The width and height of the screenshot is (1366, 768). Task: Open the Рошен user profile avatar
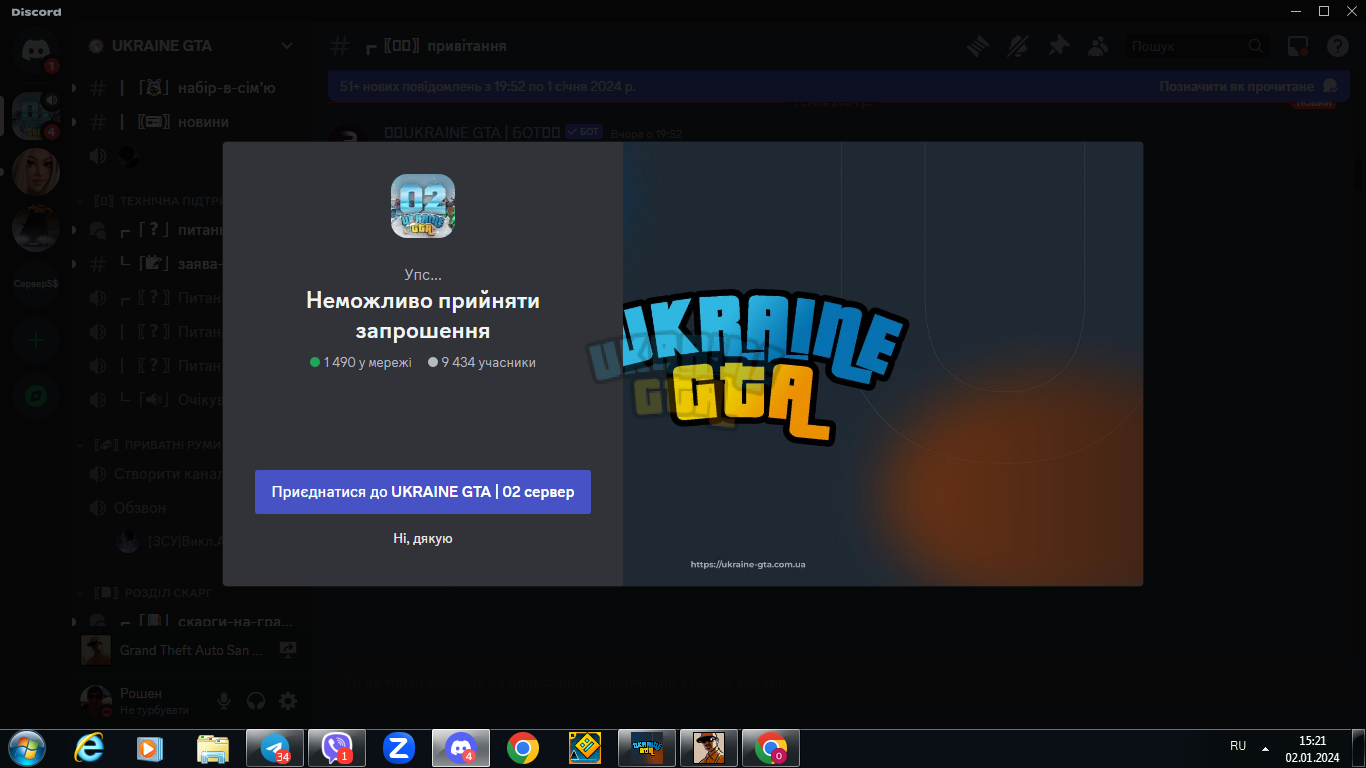tap(96, 701)
